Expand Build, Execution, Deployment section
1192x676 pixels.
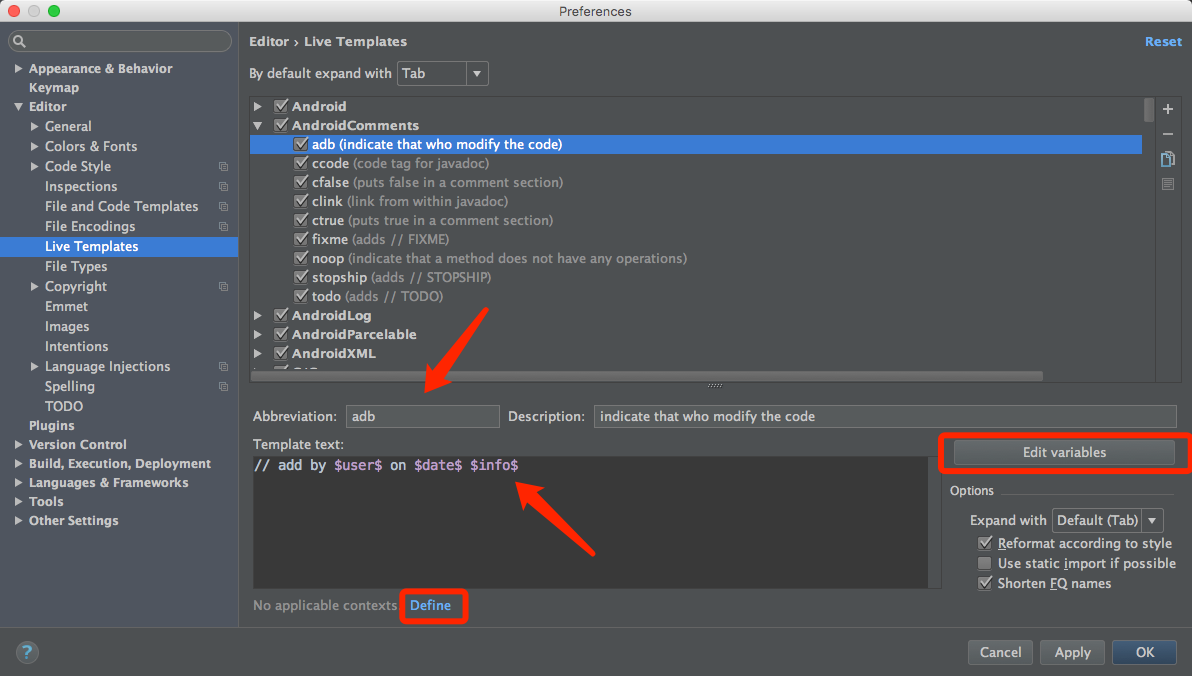18,464
